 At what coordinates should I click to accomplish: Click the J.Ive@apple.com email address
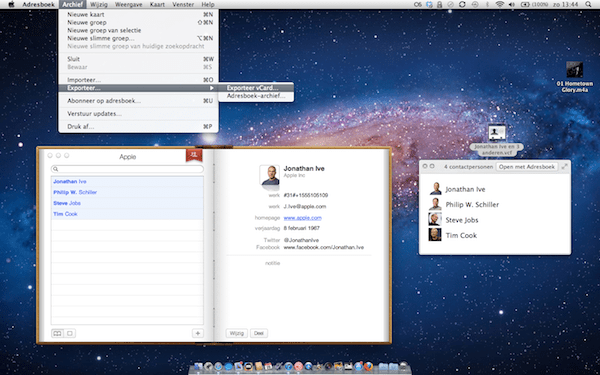pyautogui.click(x=305, y=206)
